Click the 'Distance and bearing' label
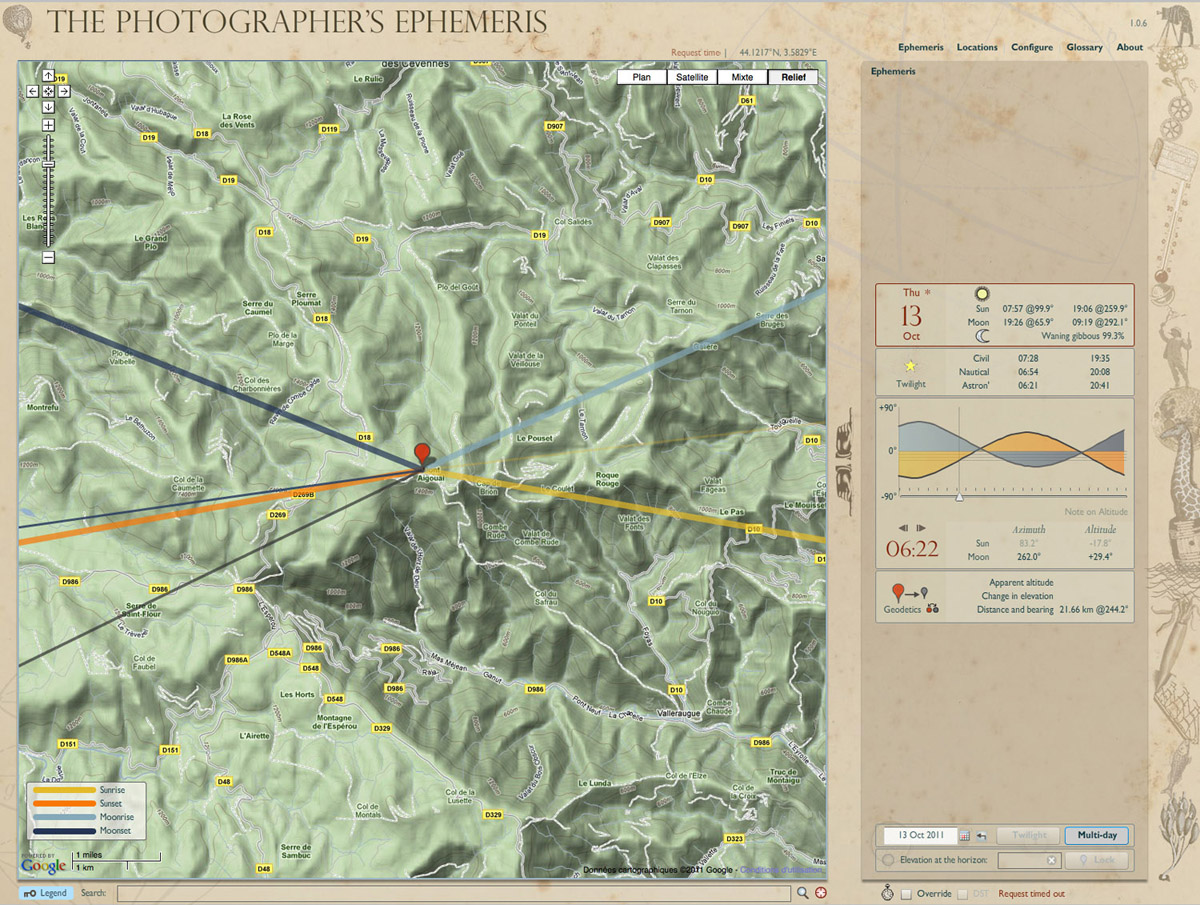Viewport: 1200px width, 905px height. [1015, 609]
